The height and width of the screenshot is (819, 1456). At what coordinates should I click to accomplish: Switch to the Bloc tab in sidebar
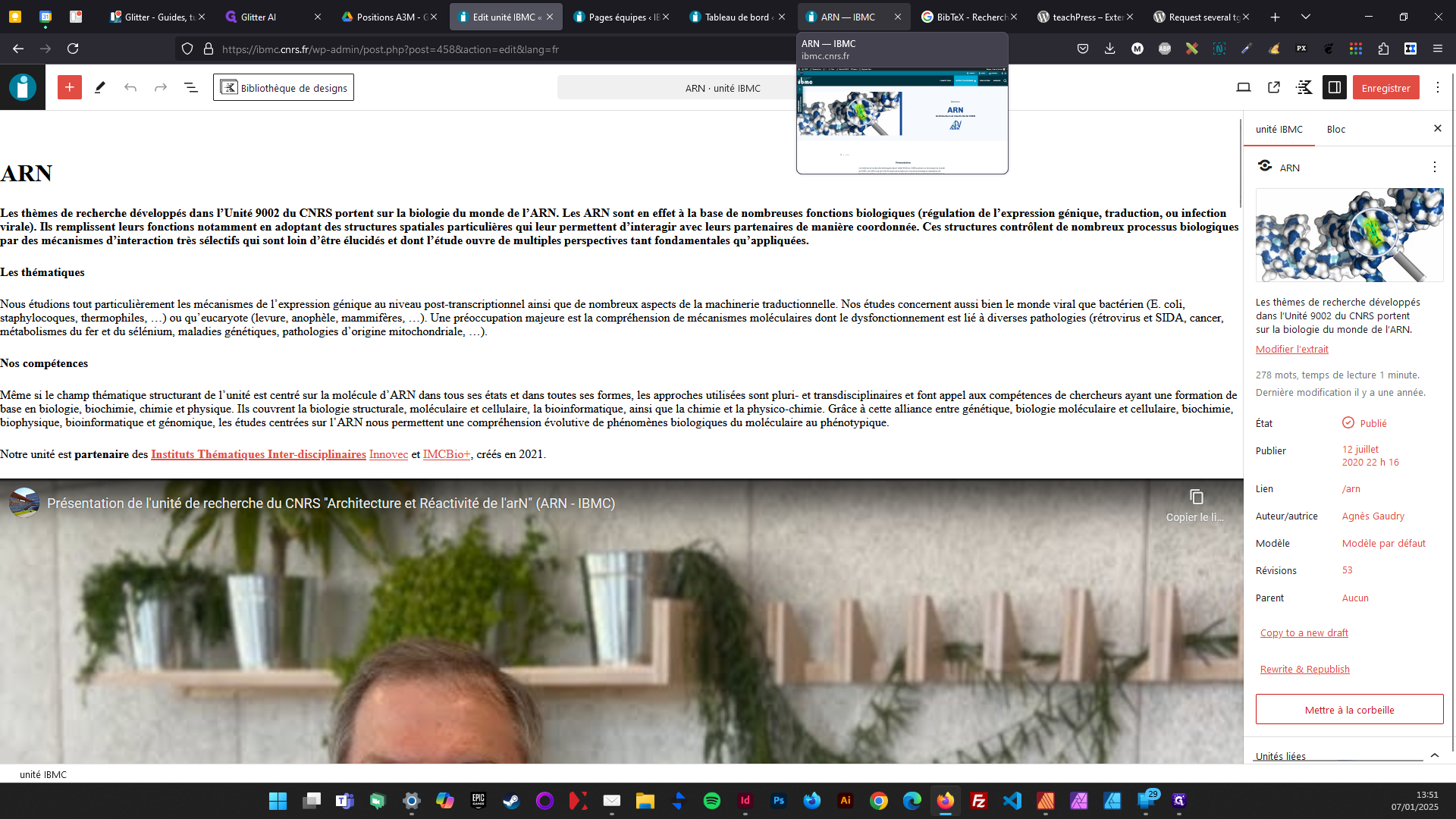pyautogui.click(x=1336, y=129)
